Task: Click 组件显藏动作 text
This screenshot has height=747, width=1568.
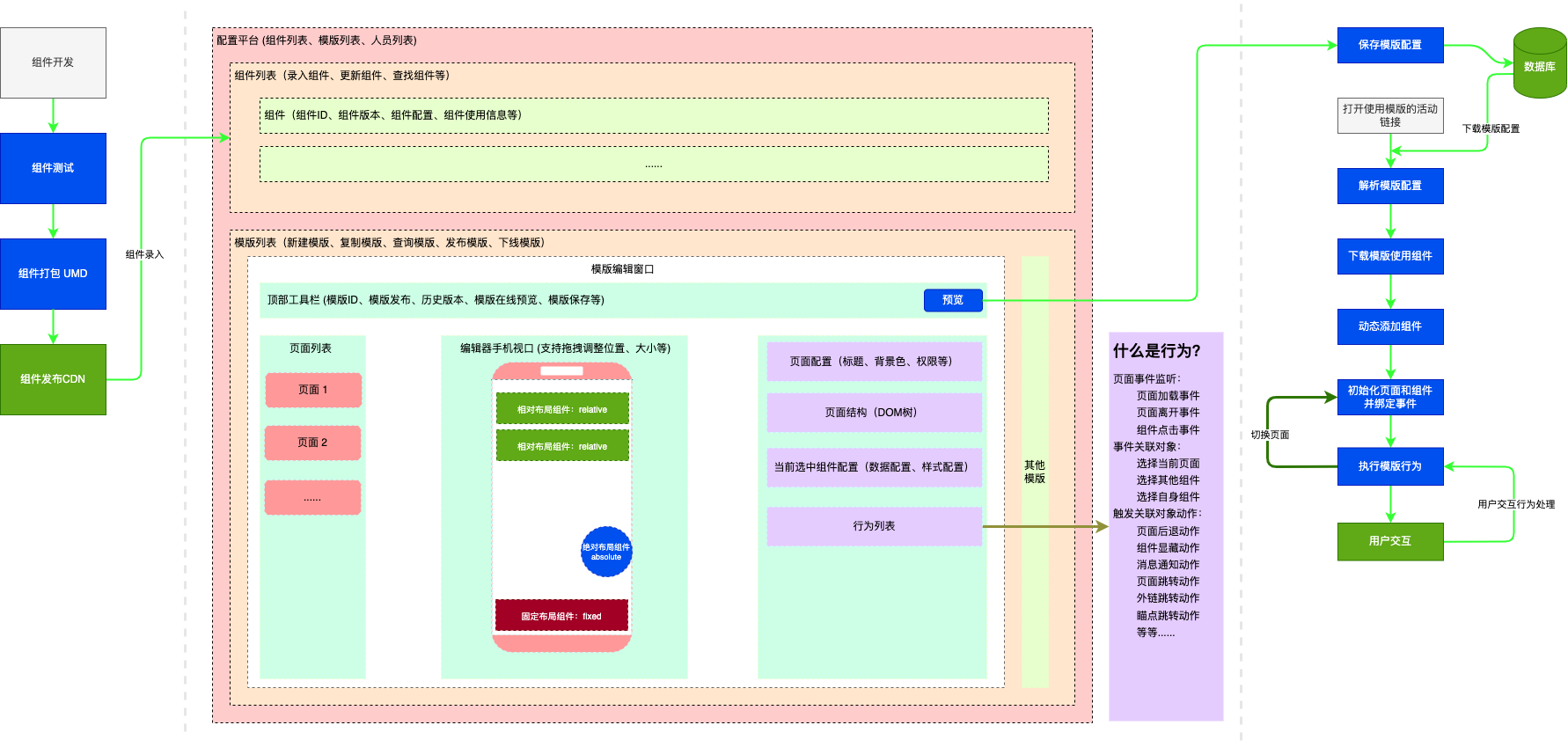Action: click(x=1168, y=548)
